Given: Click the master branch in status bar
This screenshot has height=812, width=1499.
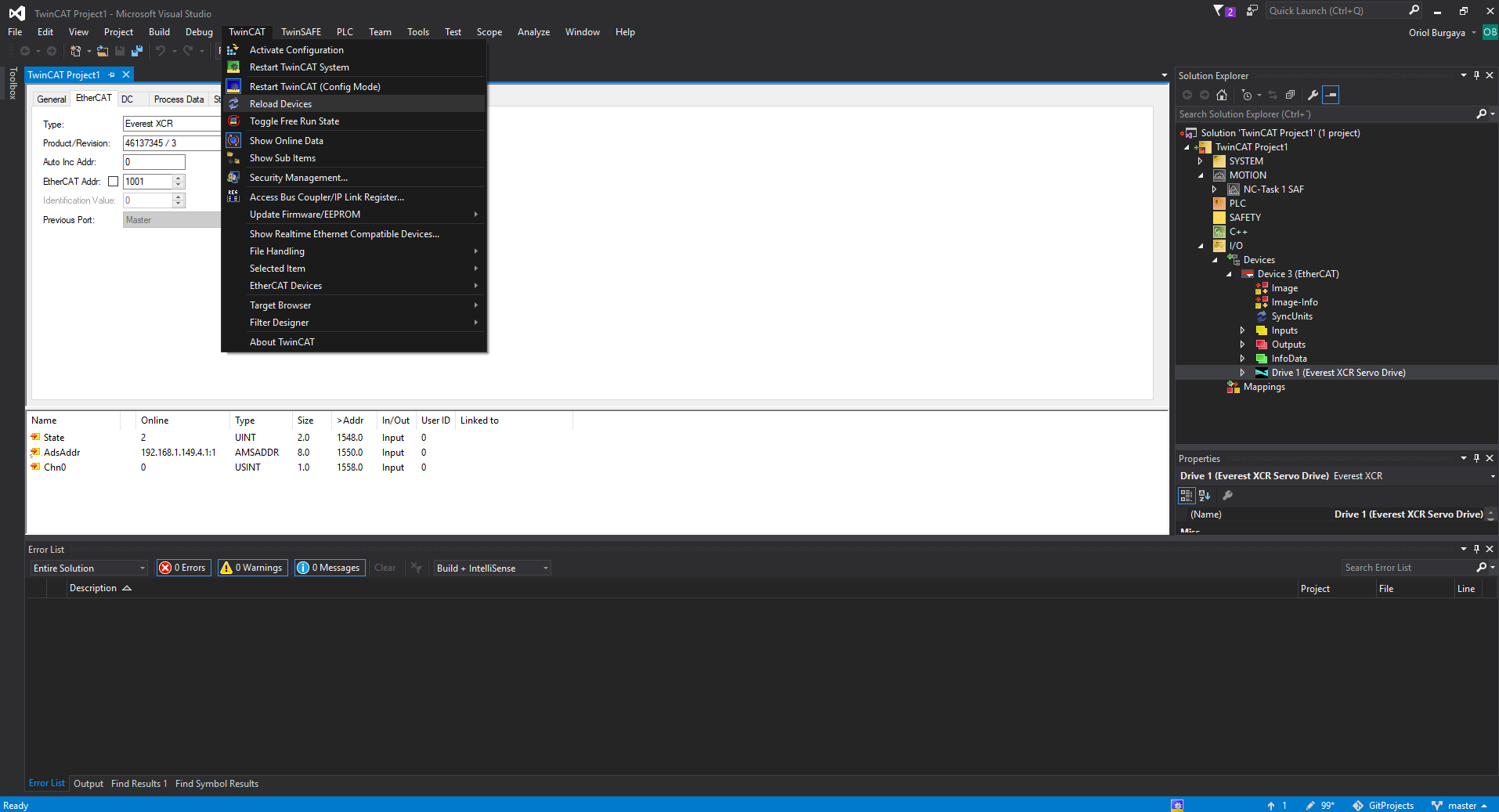Looking at the screenshot, I should point(1461,806).
